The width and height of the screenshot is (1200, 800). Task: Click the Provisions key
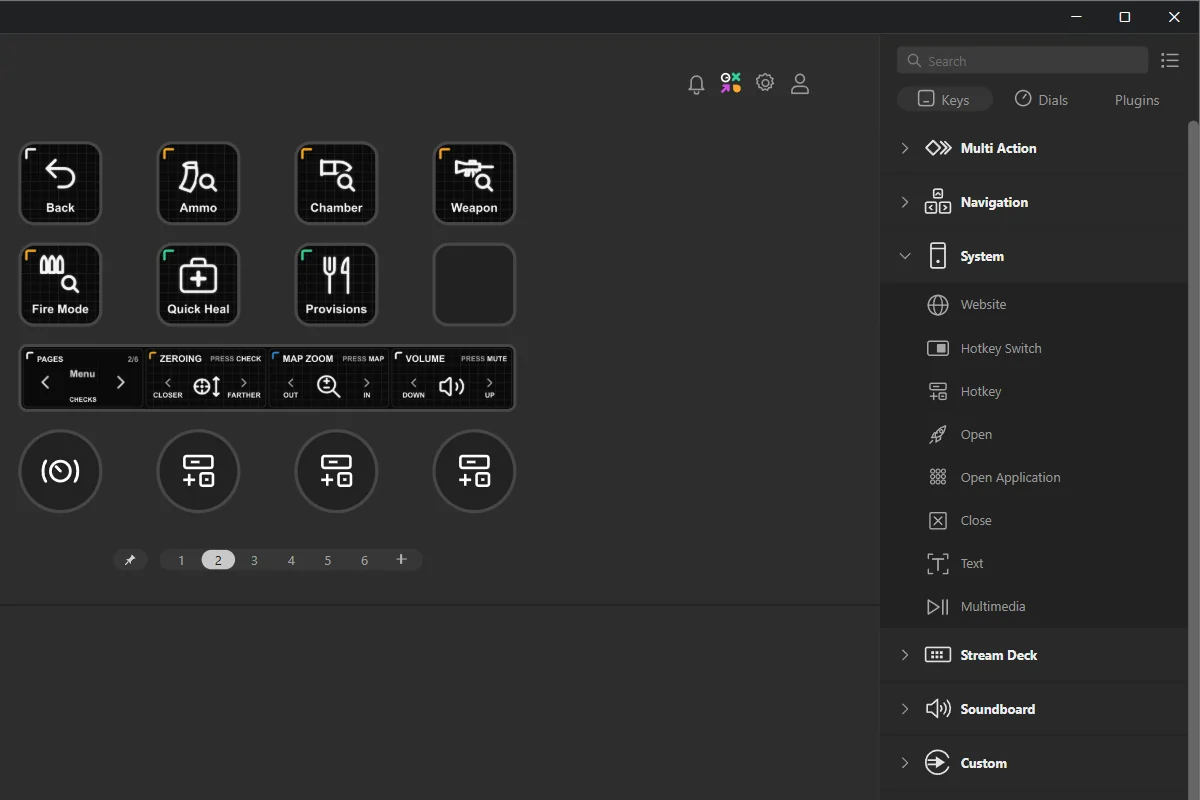coord(336,284)
